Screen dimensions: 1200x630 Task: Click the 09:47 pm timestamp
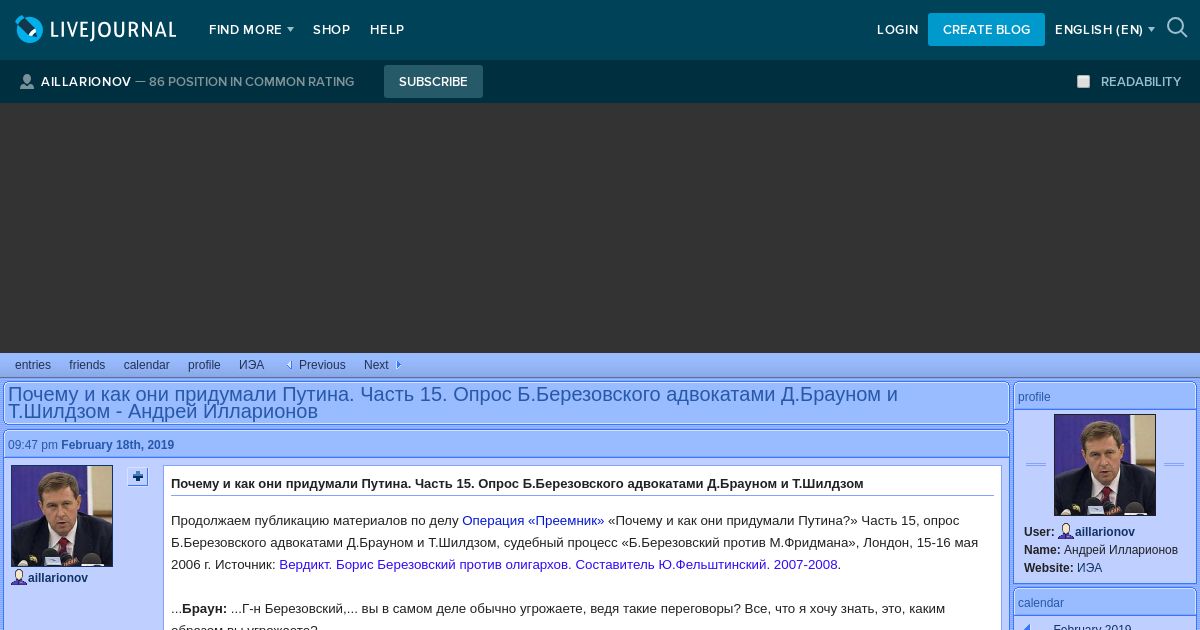(33, 445)
